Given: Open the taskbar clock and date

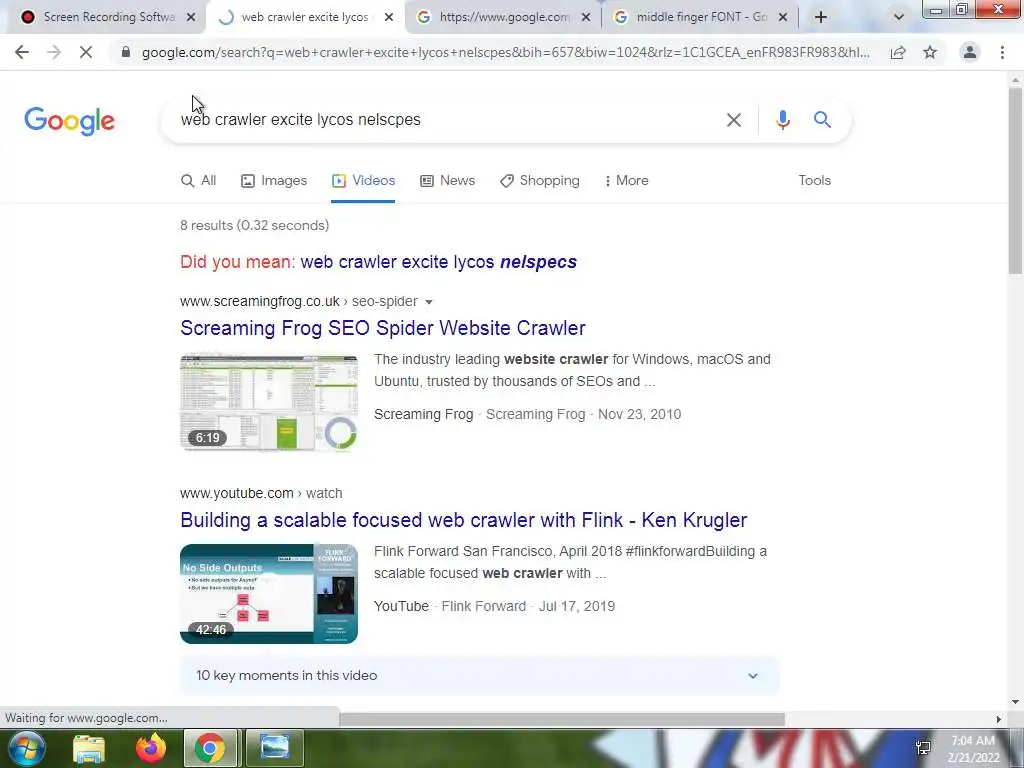Looking at the screenshot, I should [x=973, y=749].
